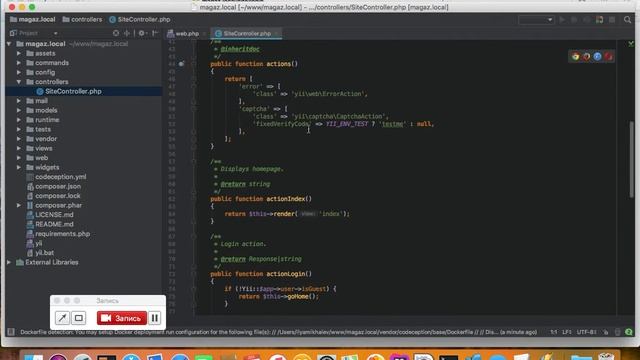Click the actionIndex function name in the code
640x360 pixels.
(286, 199)
